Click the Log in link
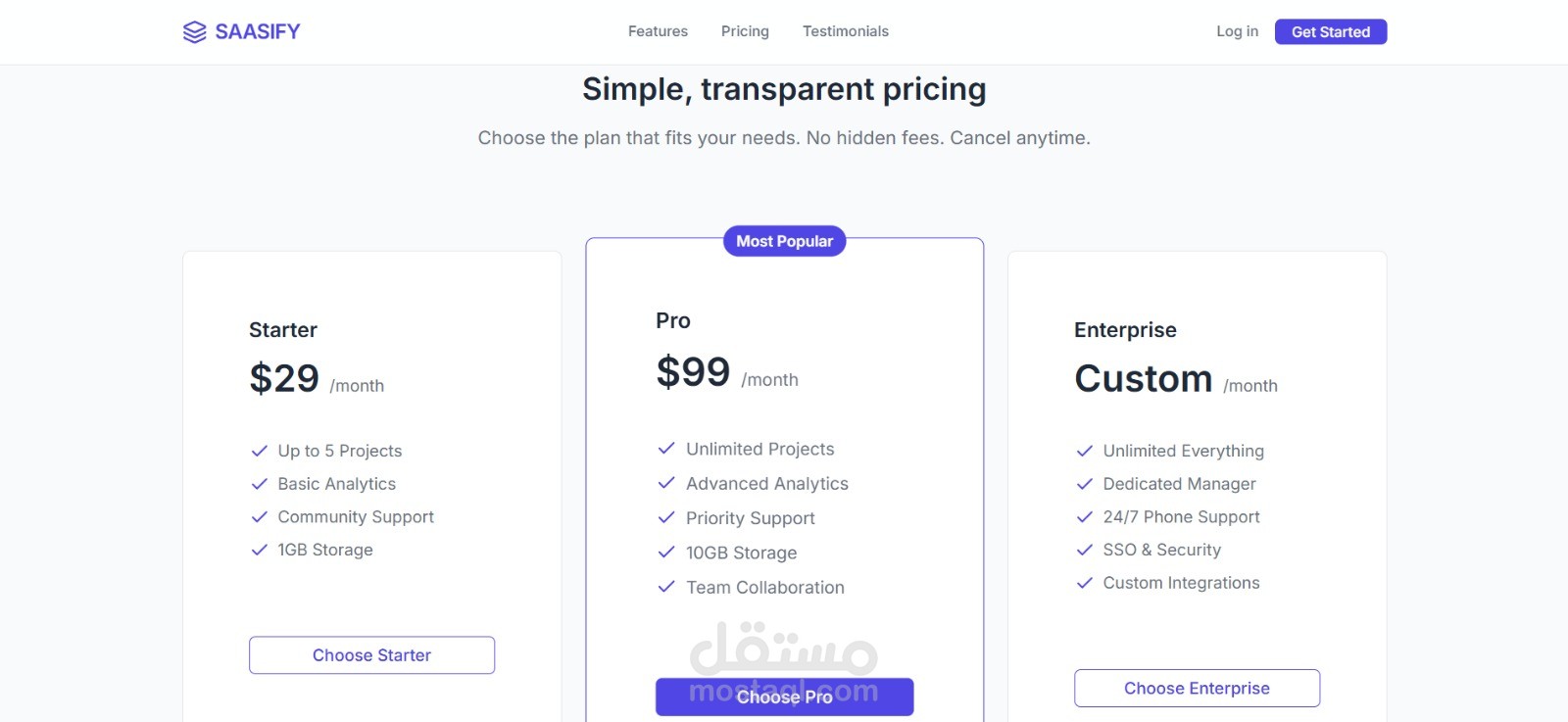Viewport: 1568px width, 722px height. point(1237,31)
